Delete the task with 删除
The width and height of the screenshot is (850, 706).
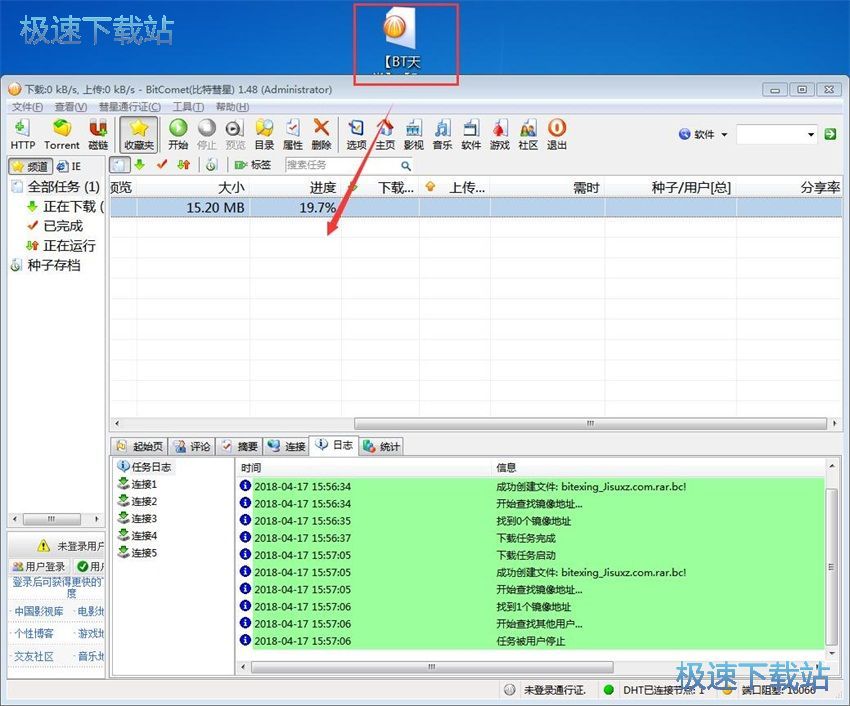(x=321, y=134)
